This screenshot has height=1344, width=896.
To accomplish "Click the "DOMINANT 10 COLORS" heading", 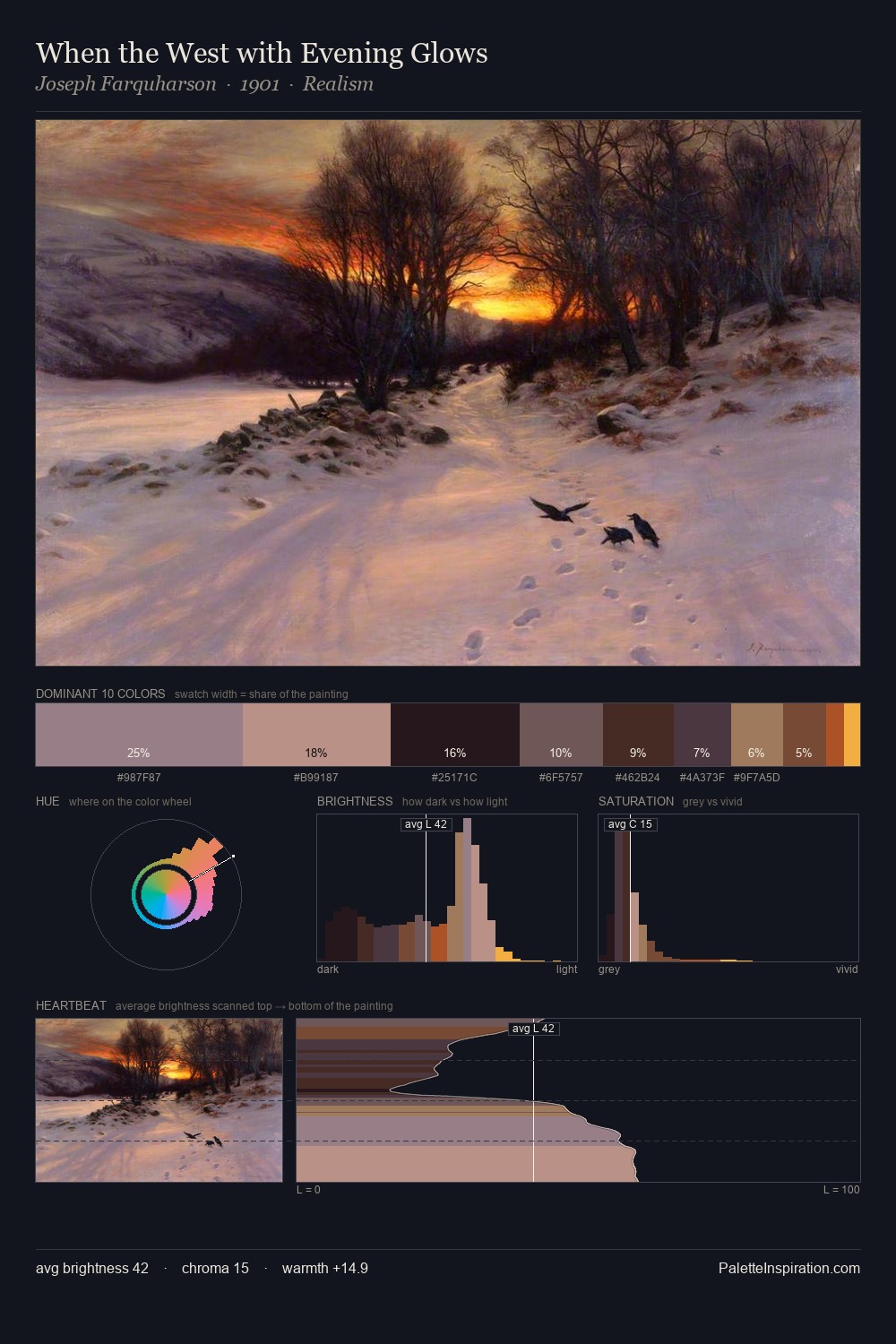I will pos(100,694).
